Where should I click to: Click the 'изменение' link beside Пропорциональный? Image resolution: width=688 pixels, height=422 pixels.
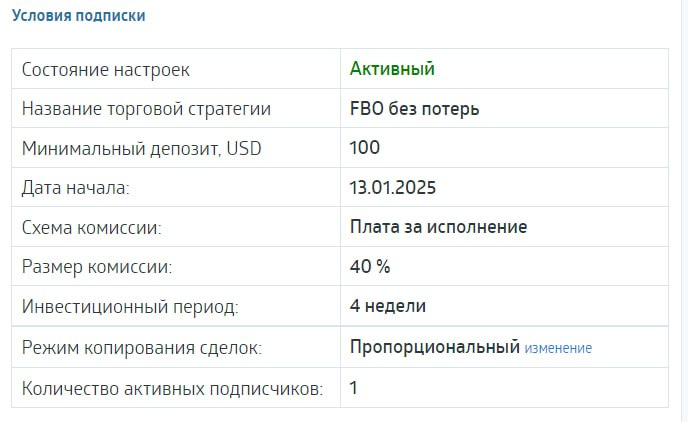(x=558, y=348)
